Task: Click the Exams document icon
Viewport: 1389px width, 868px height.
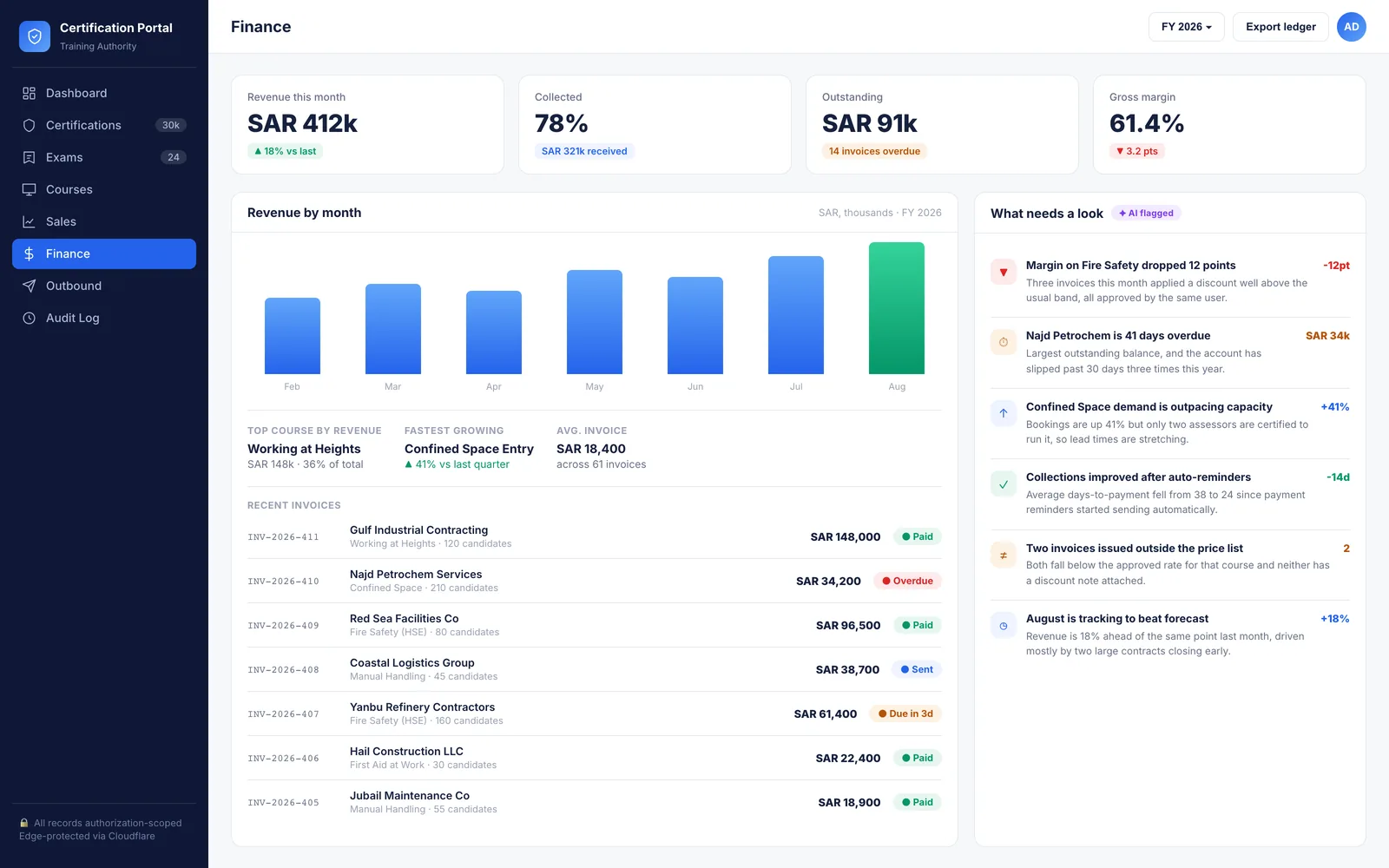Action: click(29, 157)
